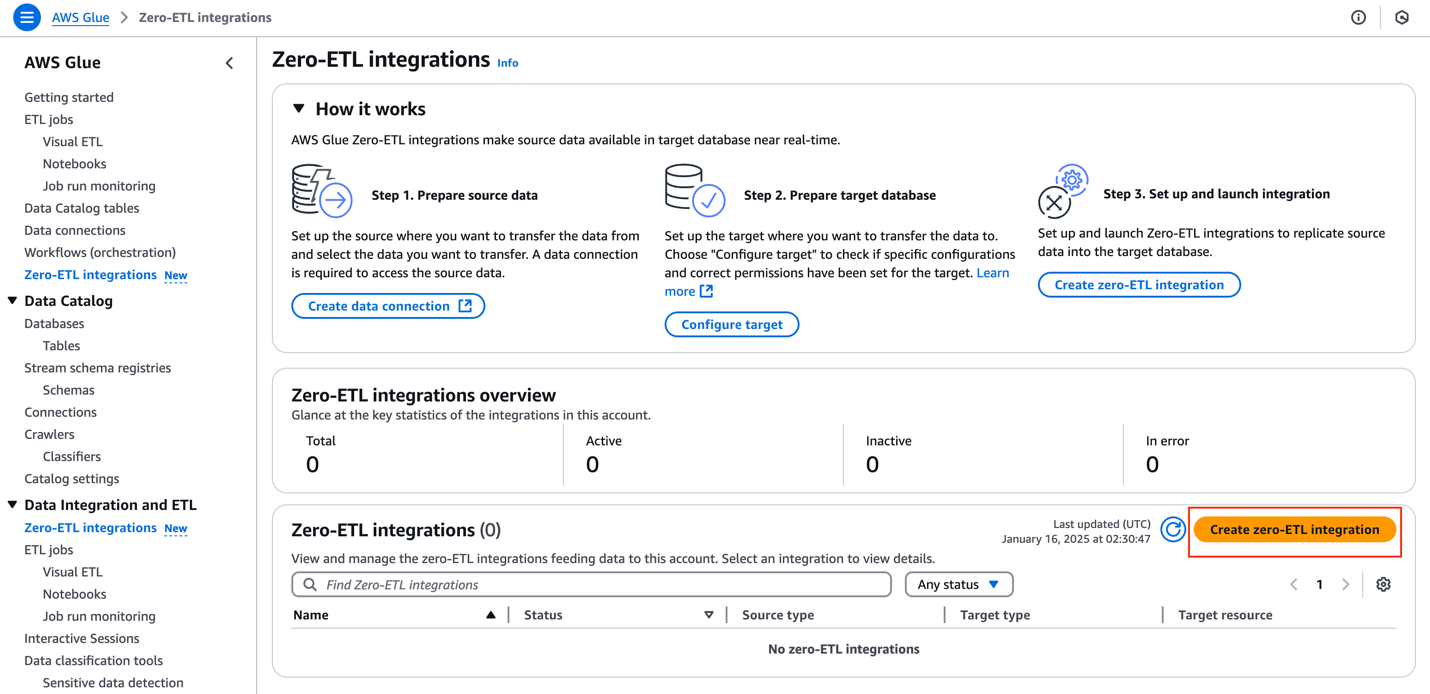Click the orange Create zero-ETL integration button
The width and height of the screenshot is (1430, 694).
(1294, 530)
